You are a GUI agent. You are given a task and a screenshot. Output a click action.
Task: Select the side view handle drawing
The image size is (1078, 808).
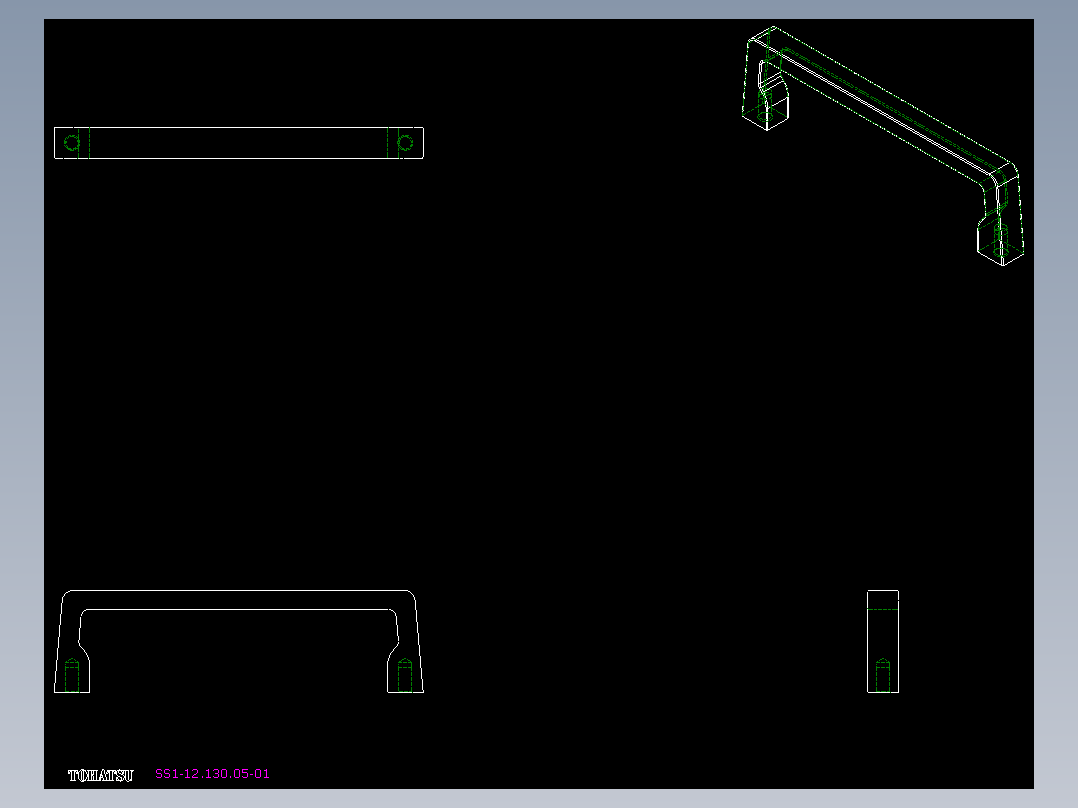pyautogui.click(x=883, y=641)
